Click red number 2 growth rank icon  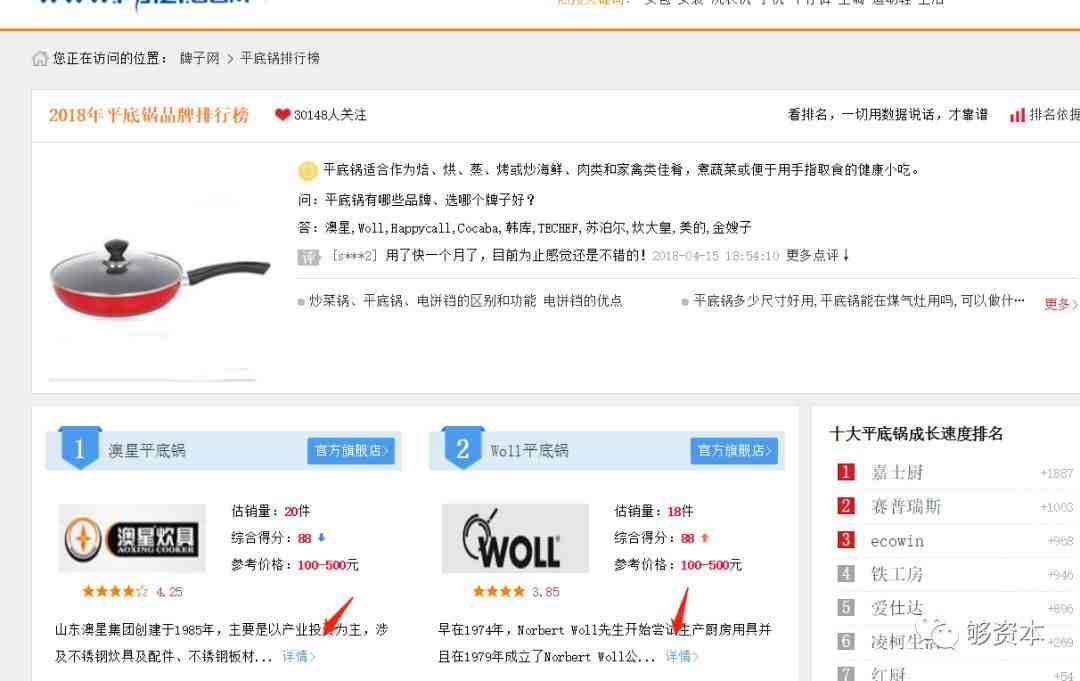845,506
